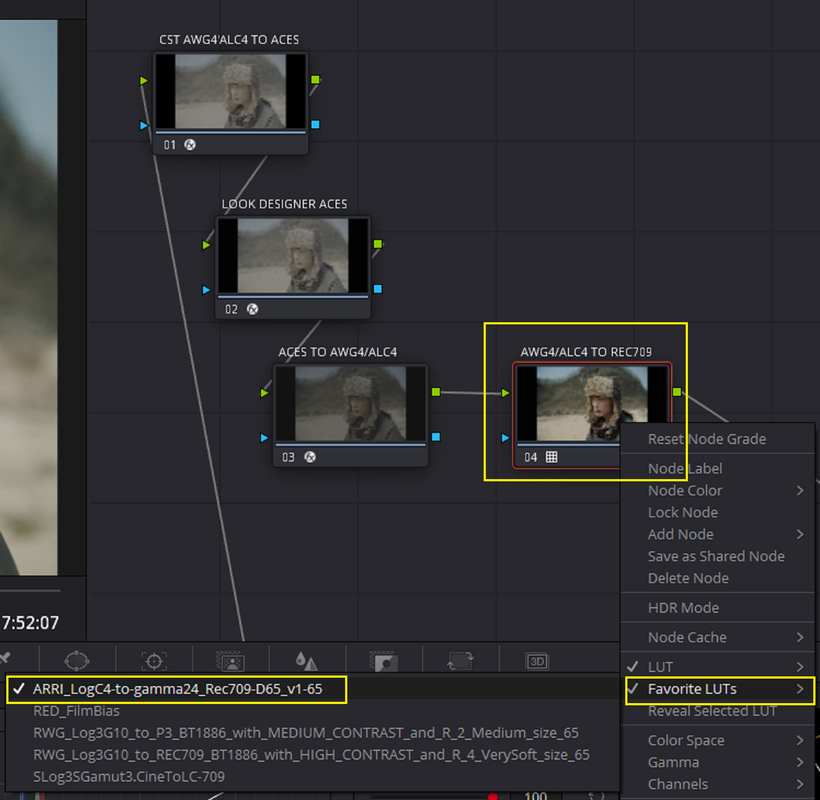820x800 pixels.
Task: Open the Tracker palette icon
Action: pyautogui.click(x=154, y=661)
